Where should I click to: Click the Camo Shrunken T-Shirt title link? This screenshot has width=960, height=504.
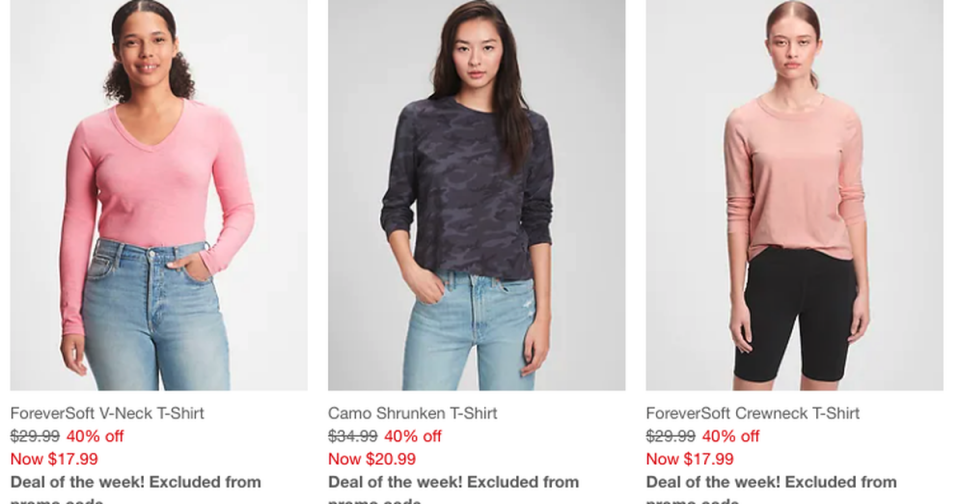tap(412, 413)
